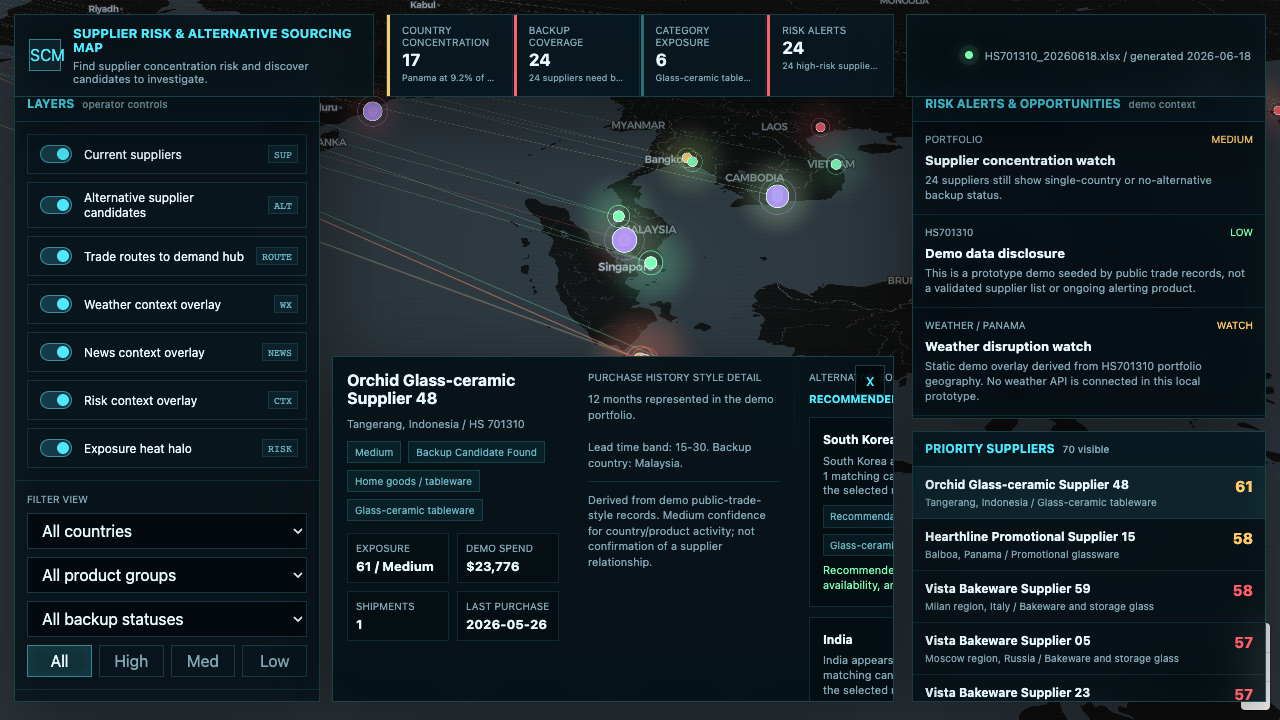Click the India alternative sourcing card
Screen dimensions: 1280x720
(851, 660)
